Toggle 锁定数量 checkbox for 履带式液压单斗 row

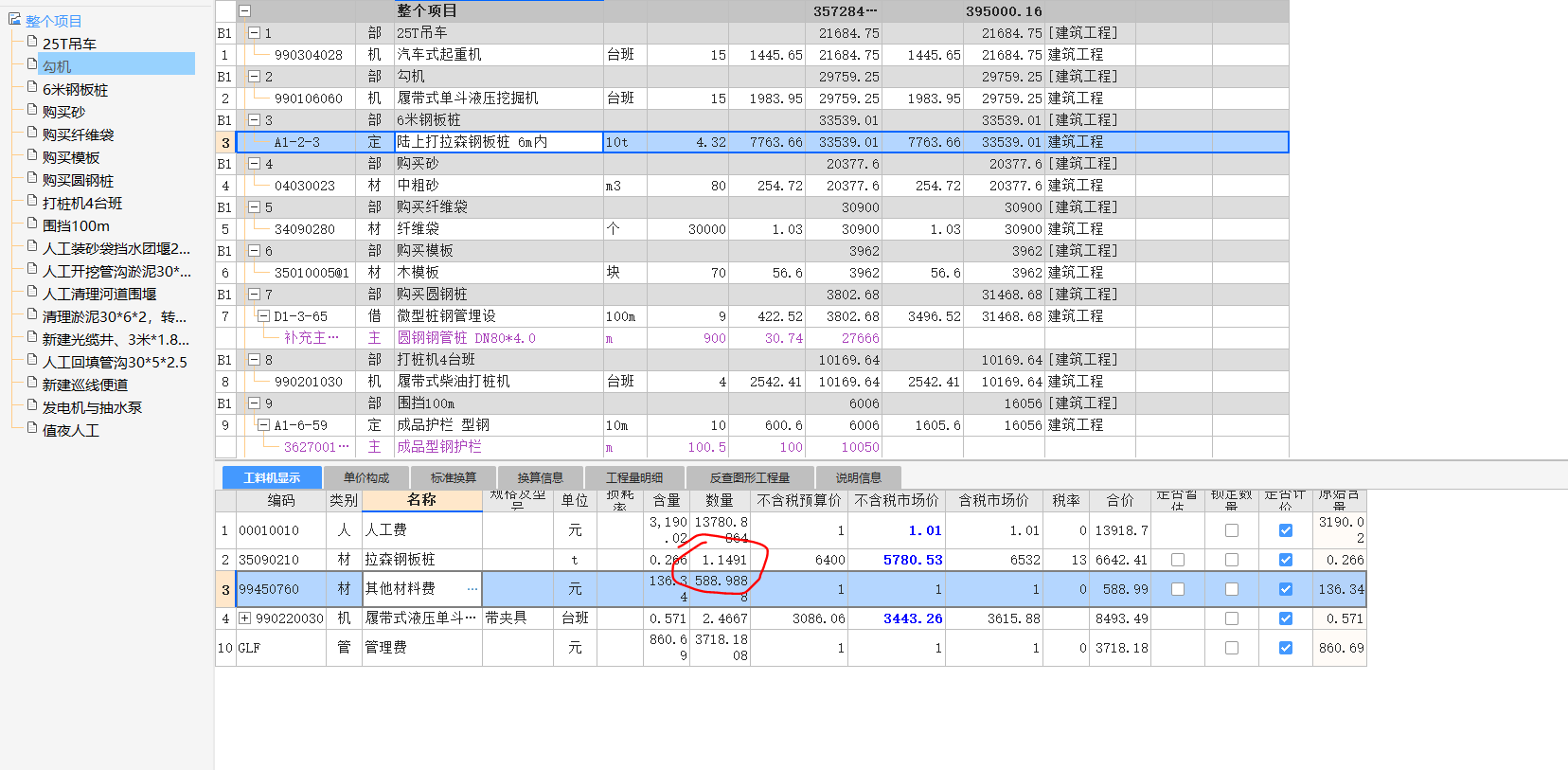[x=1232, y=618]
